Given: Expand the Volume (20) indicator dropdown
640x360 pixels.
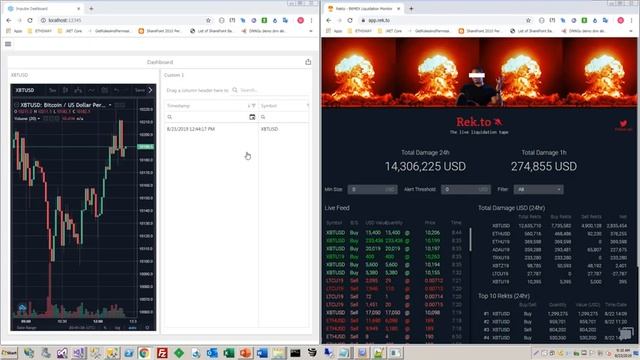Looking at the screenshot, I should click(39, 118).
